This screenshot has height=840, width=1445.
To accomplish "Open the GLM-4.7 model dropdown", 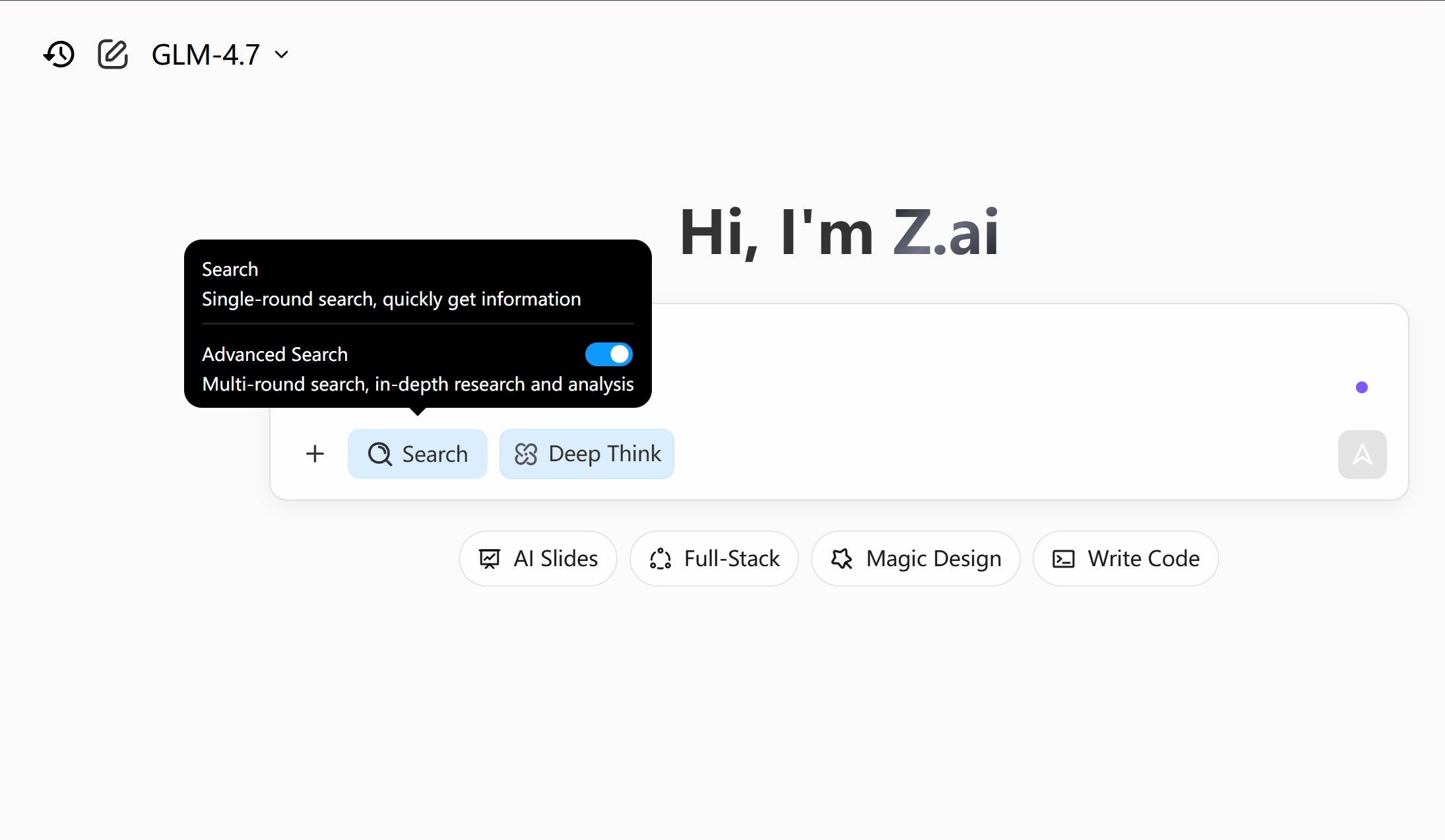I will [205, 54].
